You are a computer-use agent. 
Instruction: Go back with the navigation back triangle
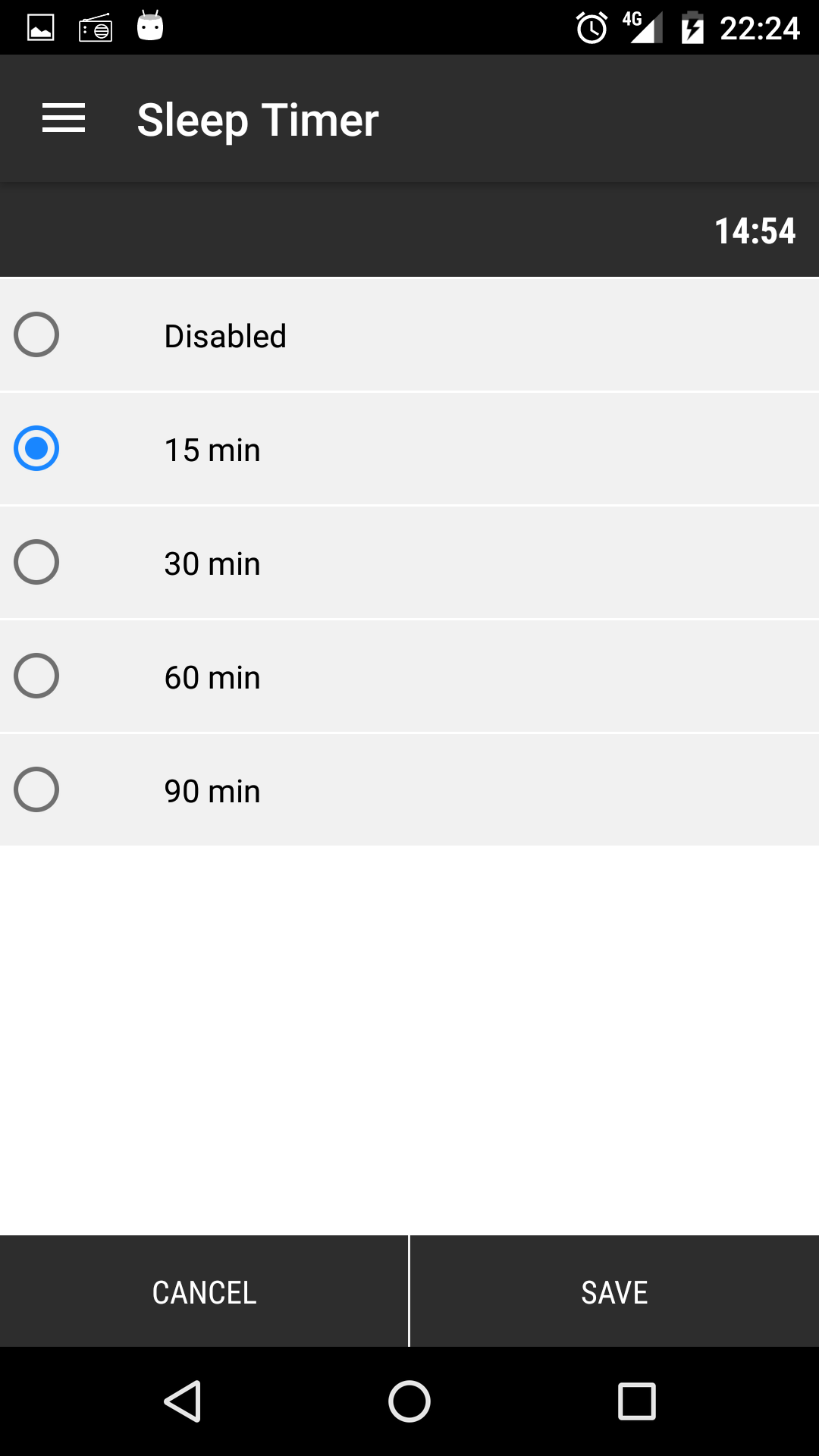(x=183, y=1401)
